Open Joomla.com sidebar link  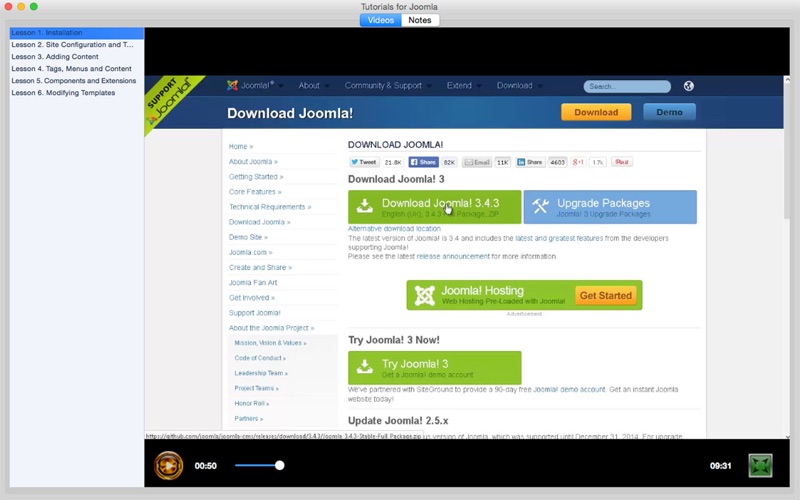pyautogui.click(x=251, y=252)
